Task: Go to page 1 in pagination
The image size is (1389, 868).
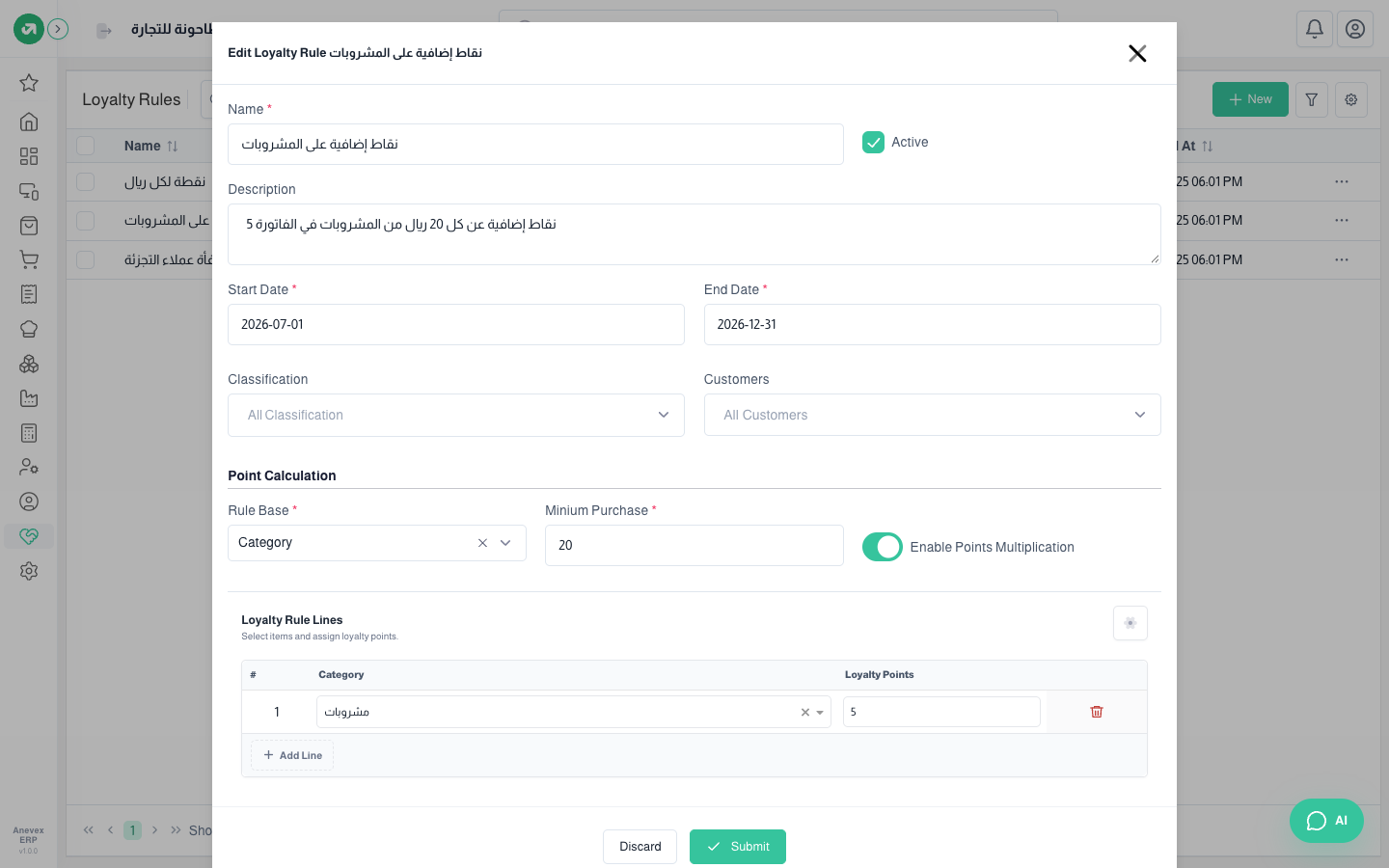Action: [133, 830]
